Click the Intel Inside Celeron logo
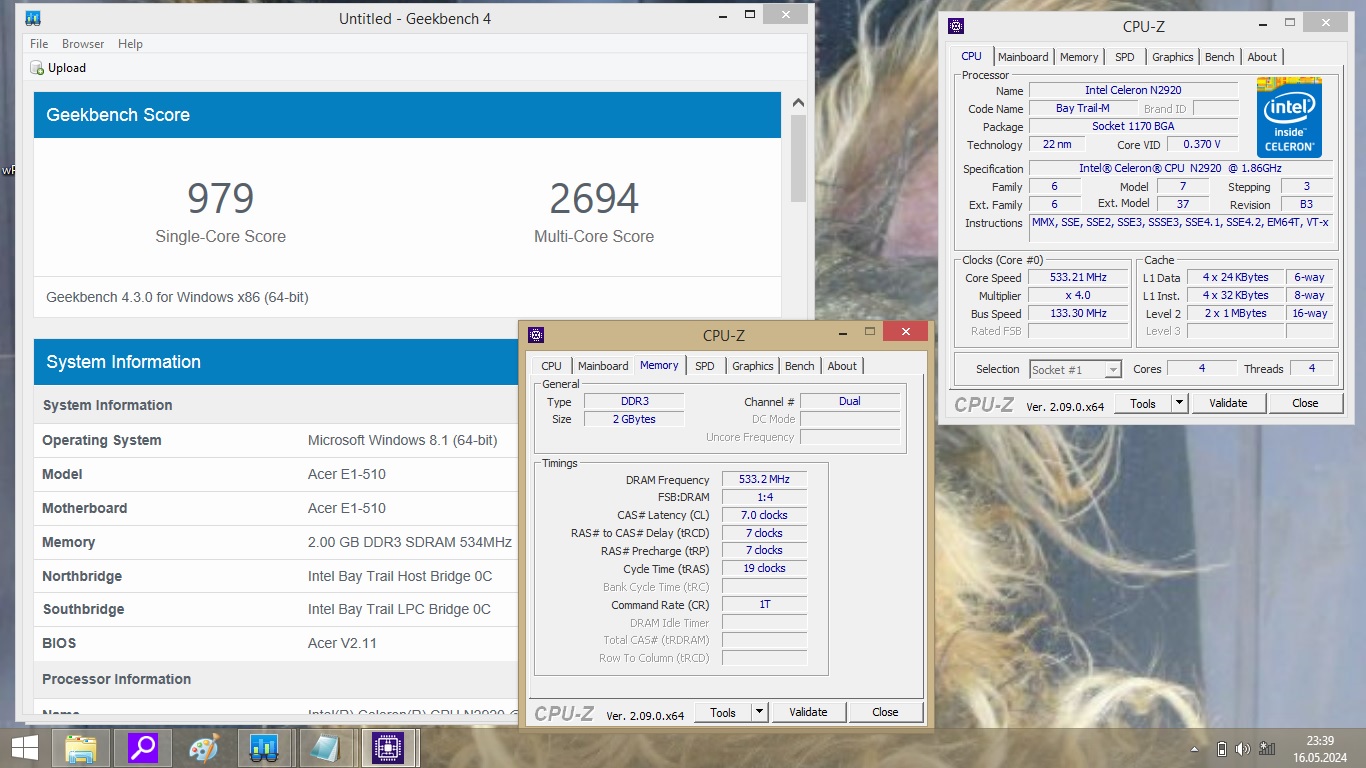Screen dimensions: 1366x768 tap(1289, 117)
